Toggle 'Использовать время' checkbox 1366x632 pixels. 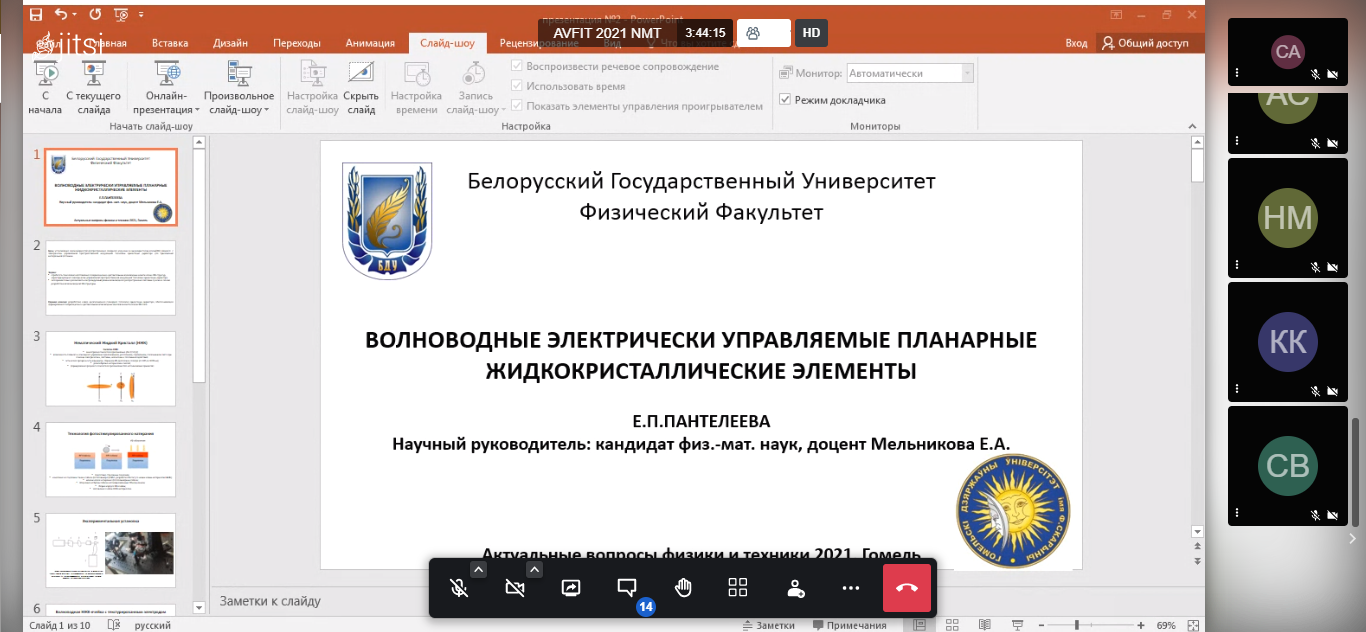coord(517,86)
